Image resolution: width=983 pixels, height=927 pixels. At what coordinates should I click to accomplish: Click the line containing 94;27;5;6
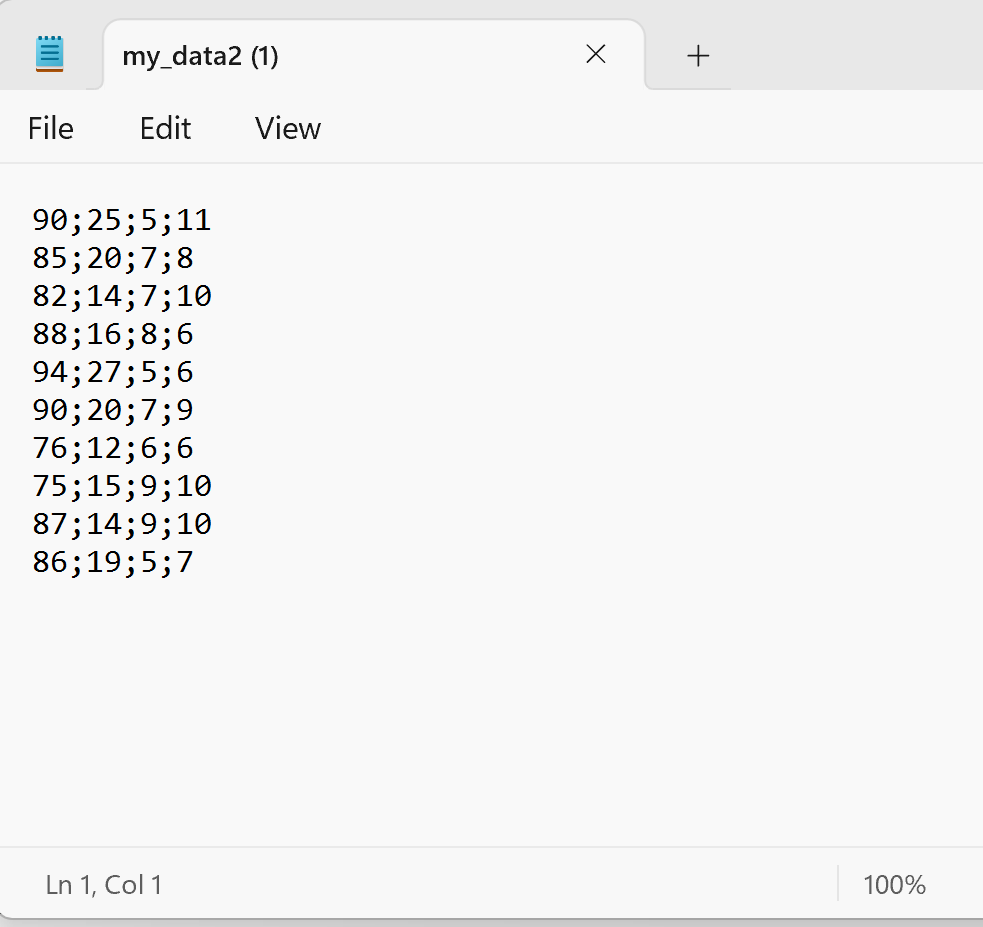[x=110, y=371]
